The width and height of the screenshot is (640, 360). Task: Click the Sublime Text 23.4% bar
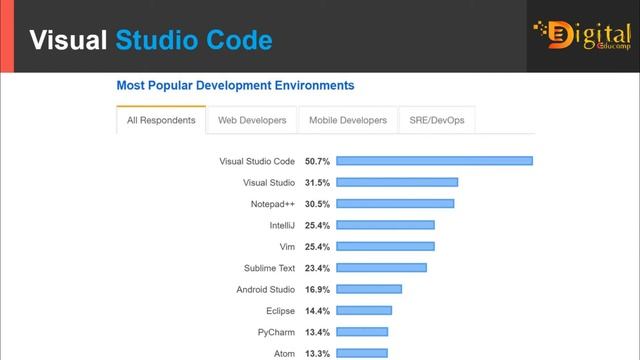381,267
